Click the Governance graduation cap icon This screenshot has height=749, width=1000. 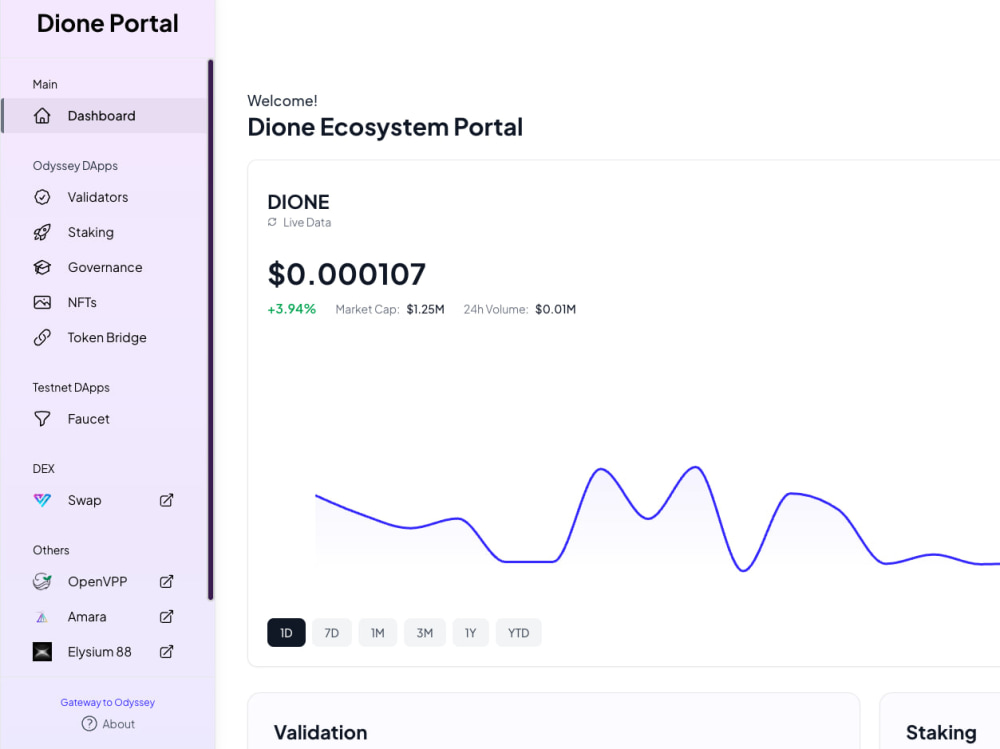(42, 267)
